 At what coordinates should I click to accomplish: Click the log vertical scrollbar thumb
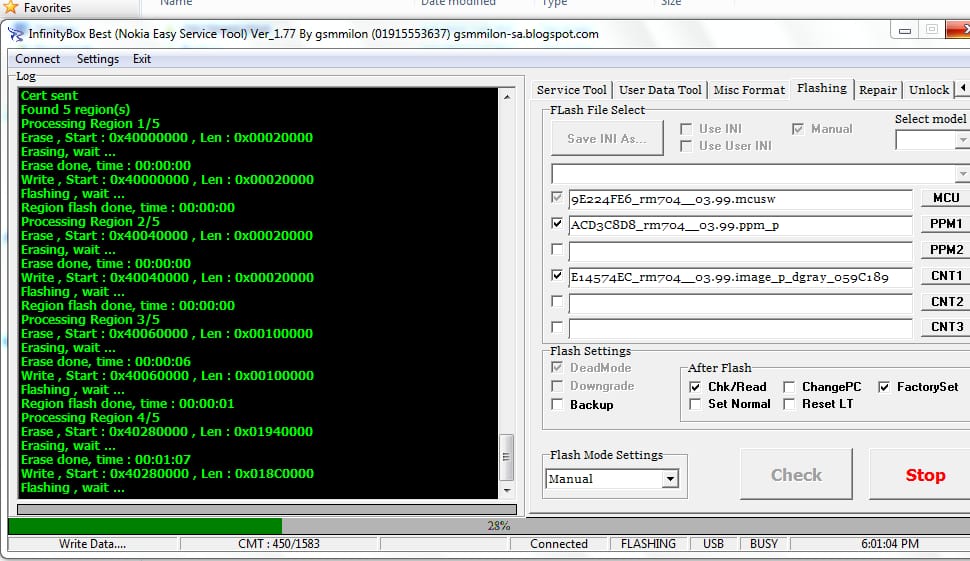click(506, 457)
